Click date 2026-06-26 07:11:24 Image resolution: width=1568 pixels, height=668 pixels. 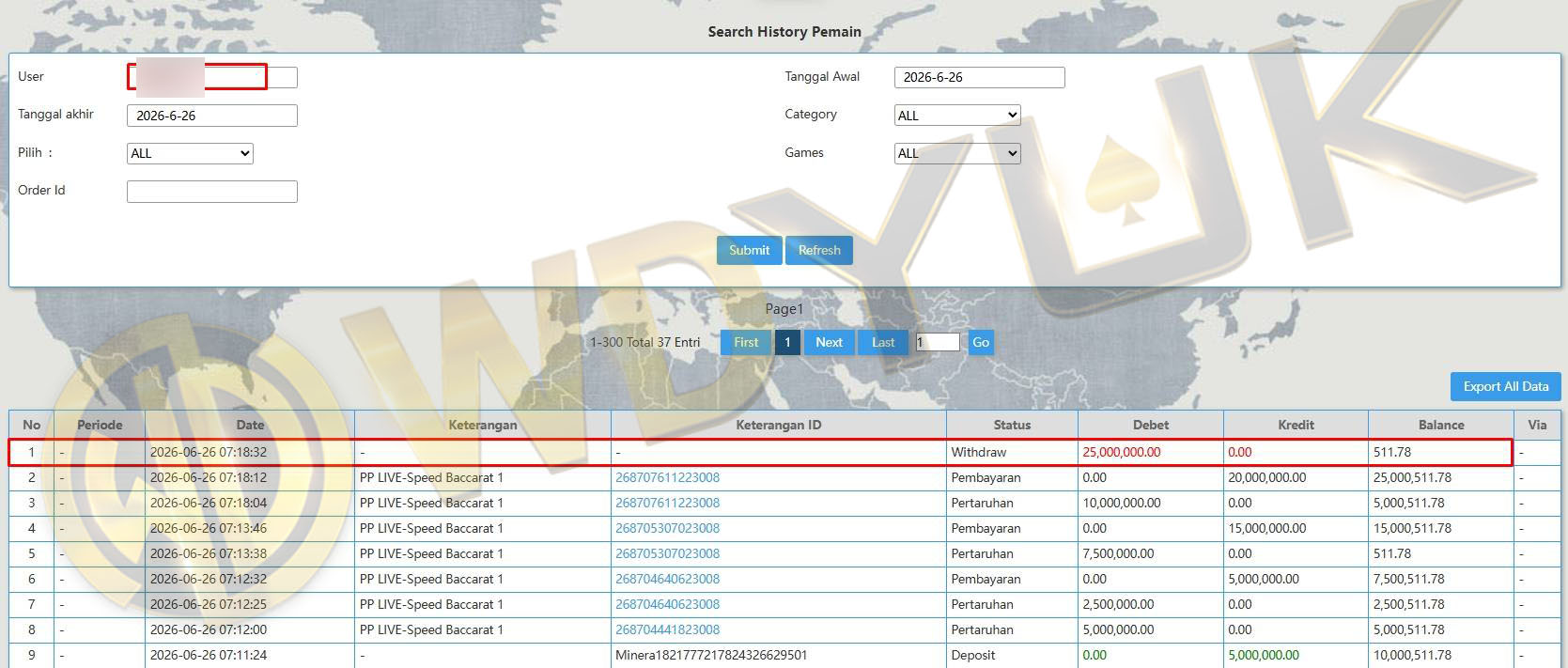(209, 655)
